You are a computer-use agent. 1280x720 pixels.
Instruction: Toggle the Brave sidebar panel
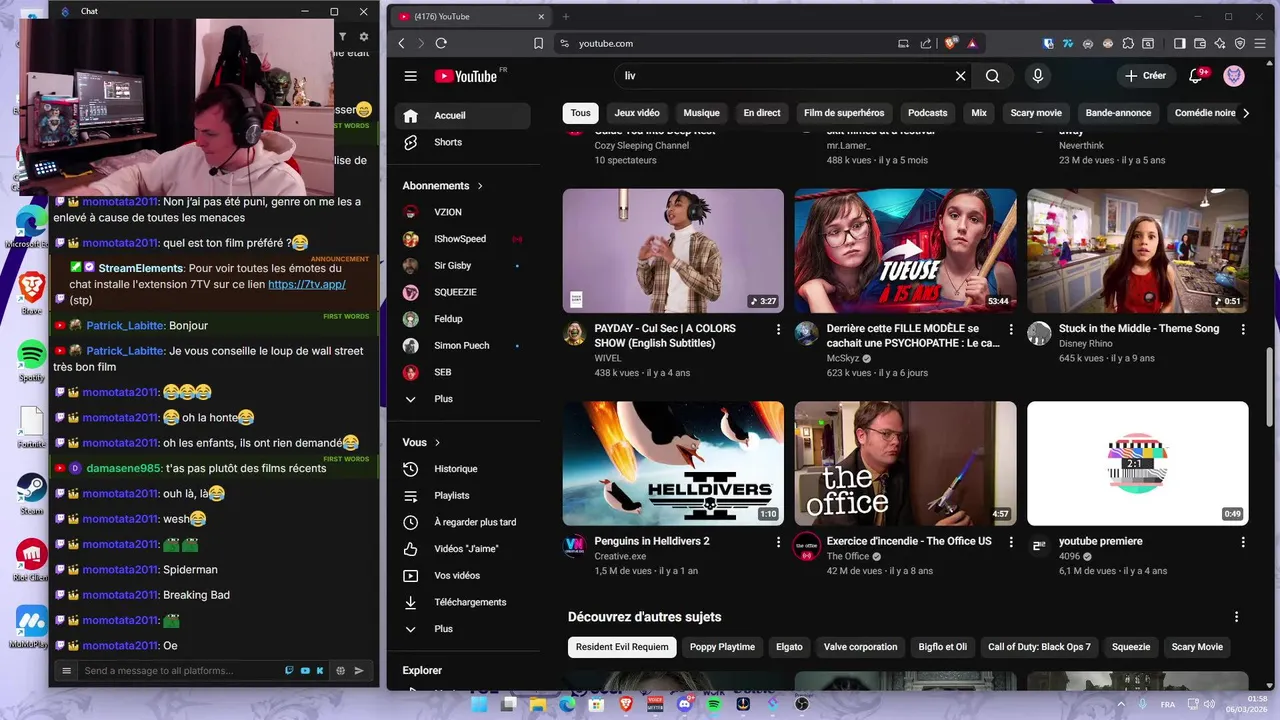(x=1179, y=43)
